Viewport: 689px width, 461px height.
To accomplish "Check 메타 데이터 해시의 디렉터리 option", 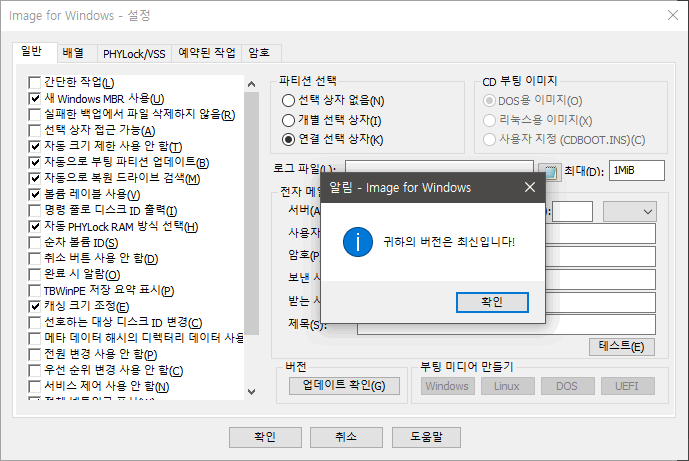I will (x=34, y=338).
